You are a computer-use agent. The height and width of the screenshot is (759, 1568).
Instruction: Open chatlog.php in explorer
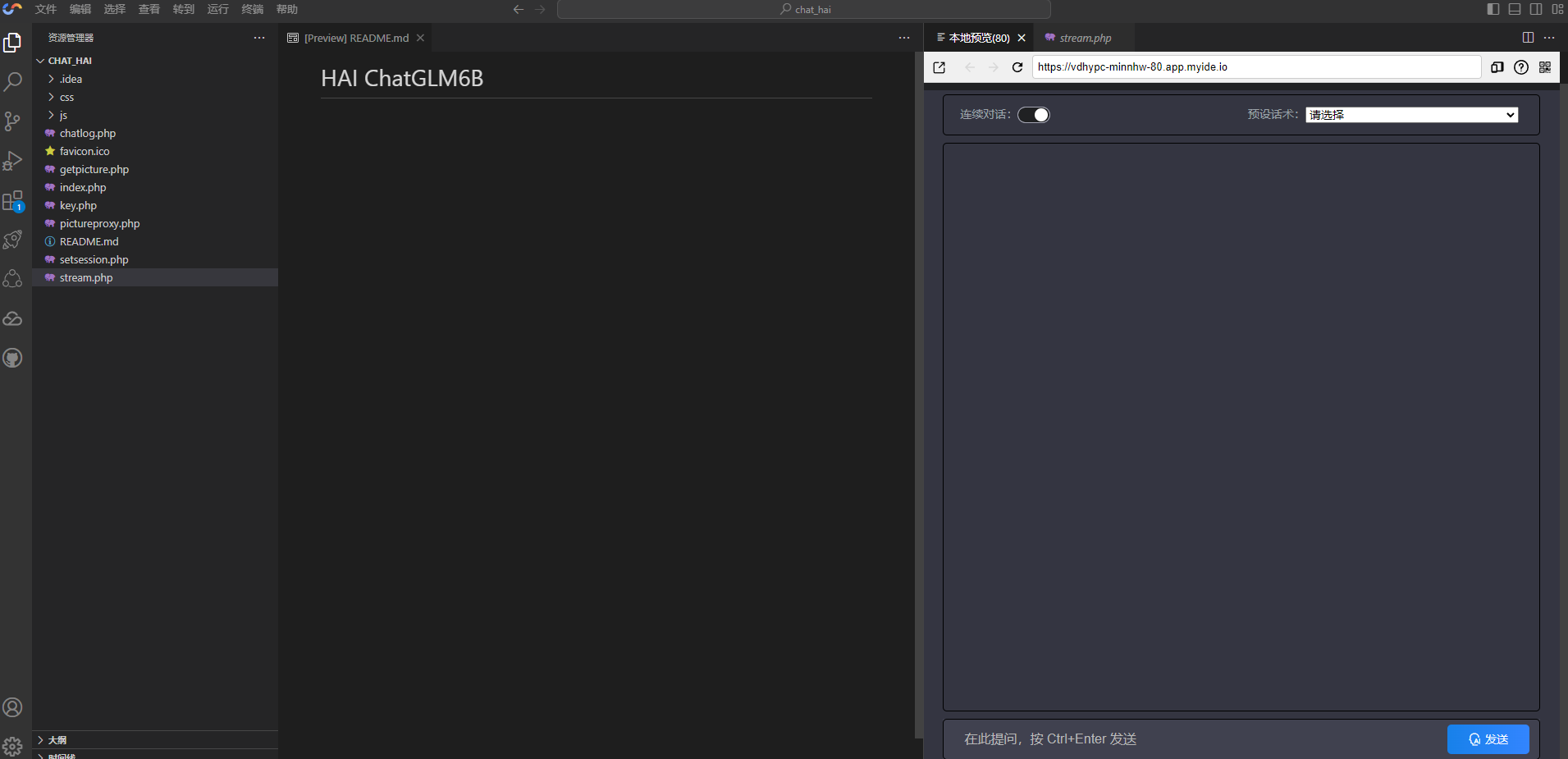coord(155,133)
